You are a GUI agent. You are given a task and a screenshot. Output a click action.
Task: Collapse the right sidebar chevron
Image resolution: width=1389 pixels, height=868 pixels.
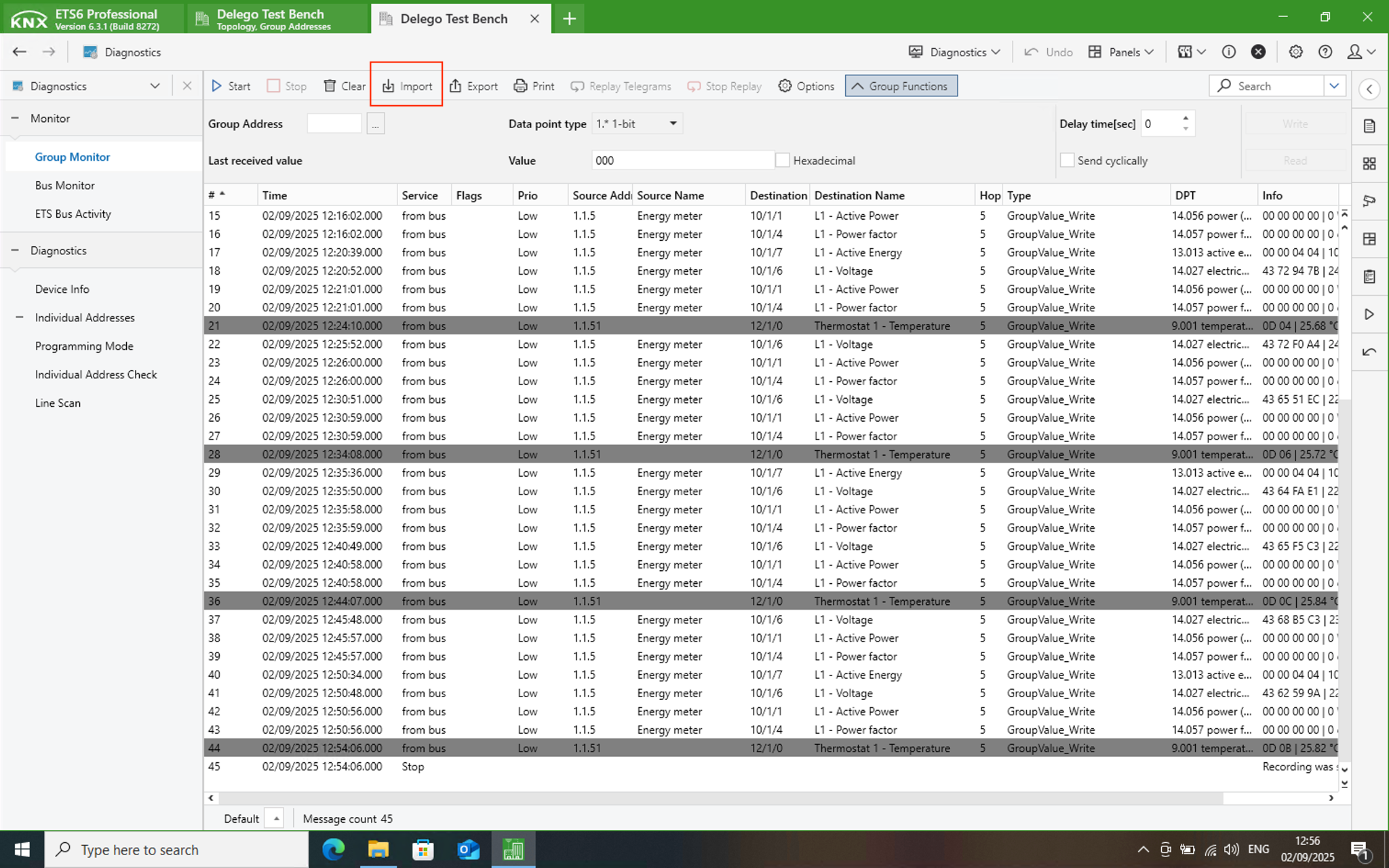click(x=1369, y=89)
